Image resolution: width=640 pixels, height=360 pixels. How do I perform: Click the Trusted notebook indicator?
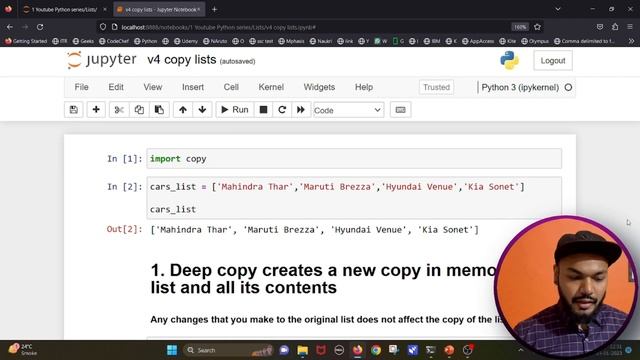pos(436,87)
